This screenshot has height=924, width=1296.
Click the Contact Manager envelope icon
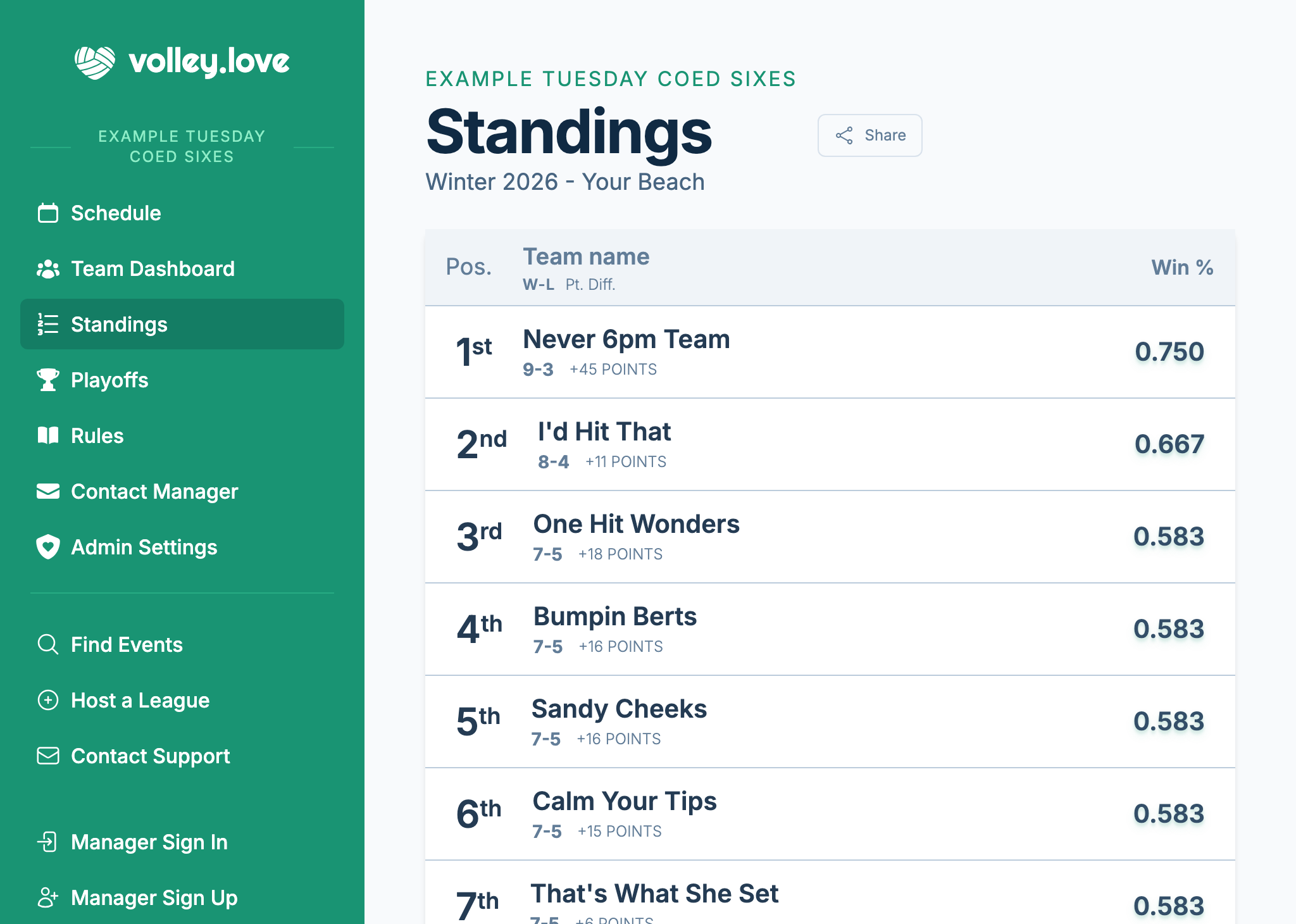coord(47,492)
